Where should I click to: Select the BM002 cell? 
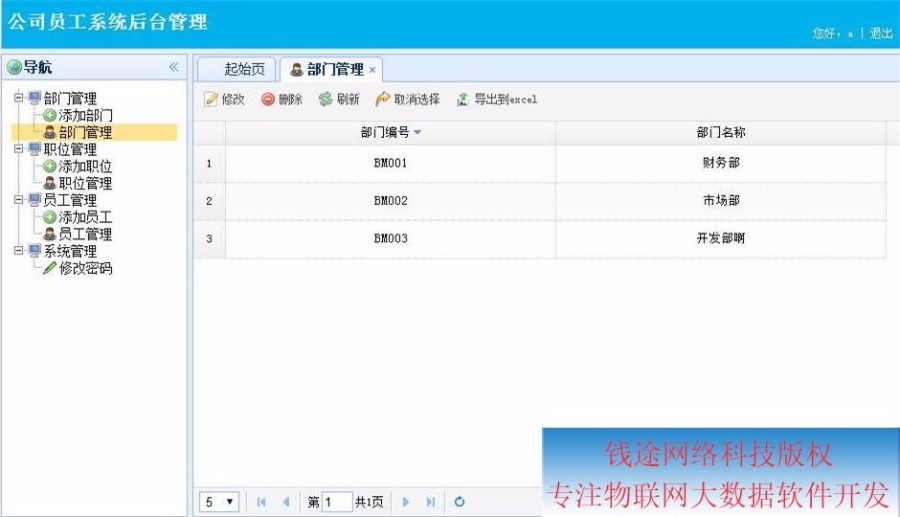tap(390, 201)
